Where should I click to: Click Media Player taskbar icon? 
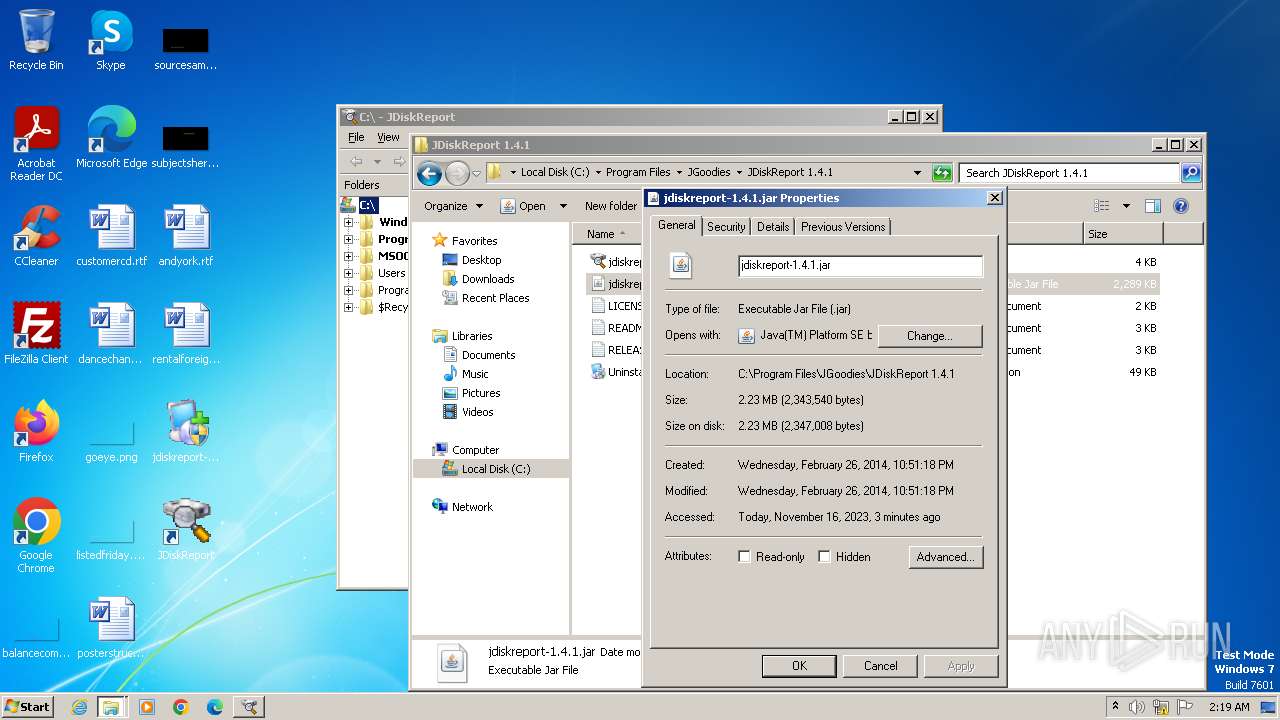147,707
